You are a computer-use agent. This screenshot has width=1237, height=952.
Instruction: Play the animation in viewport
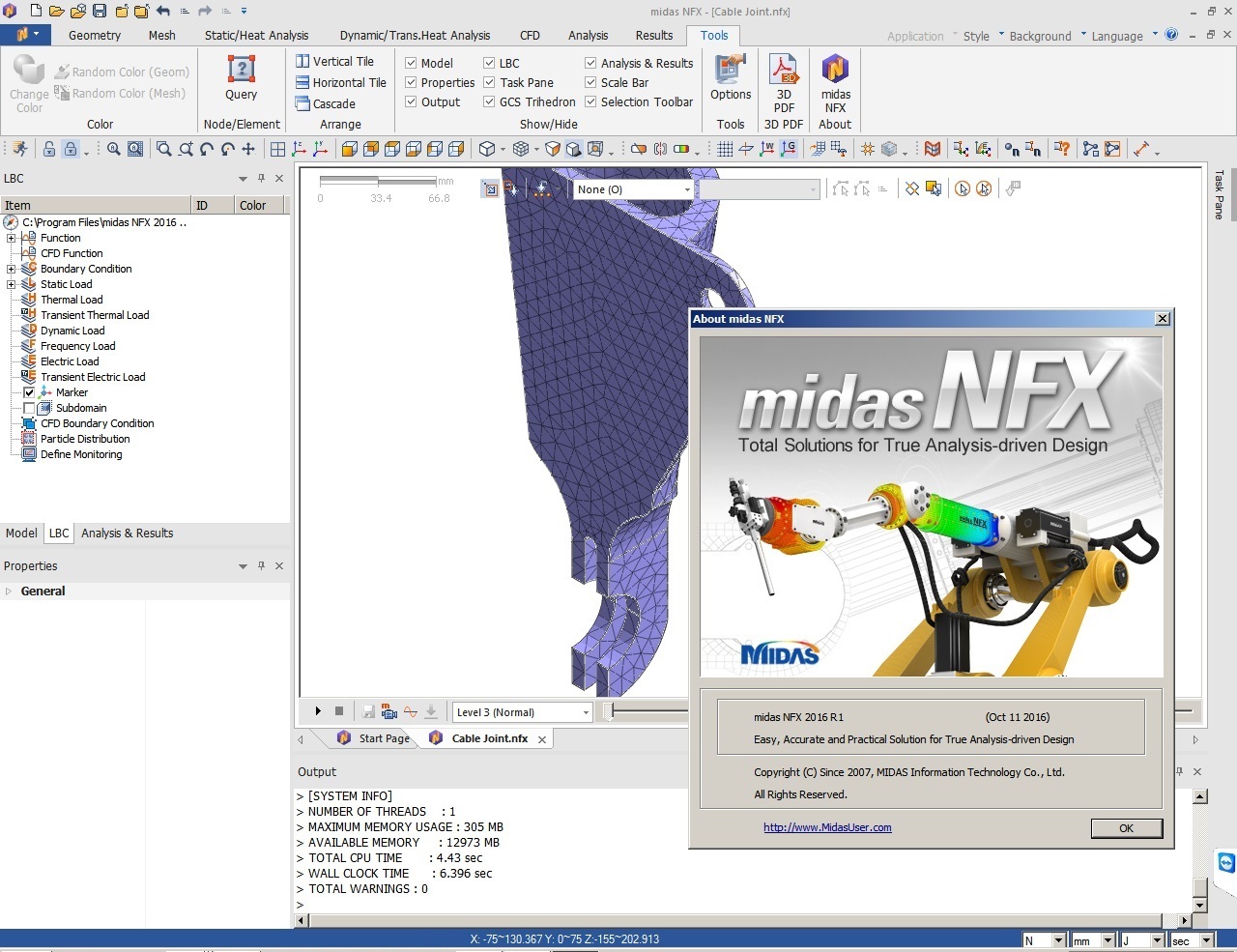coord(318,711)
